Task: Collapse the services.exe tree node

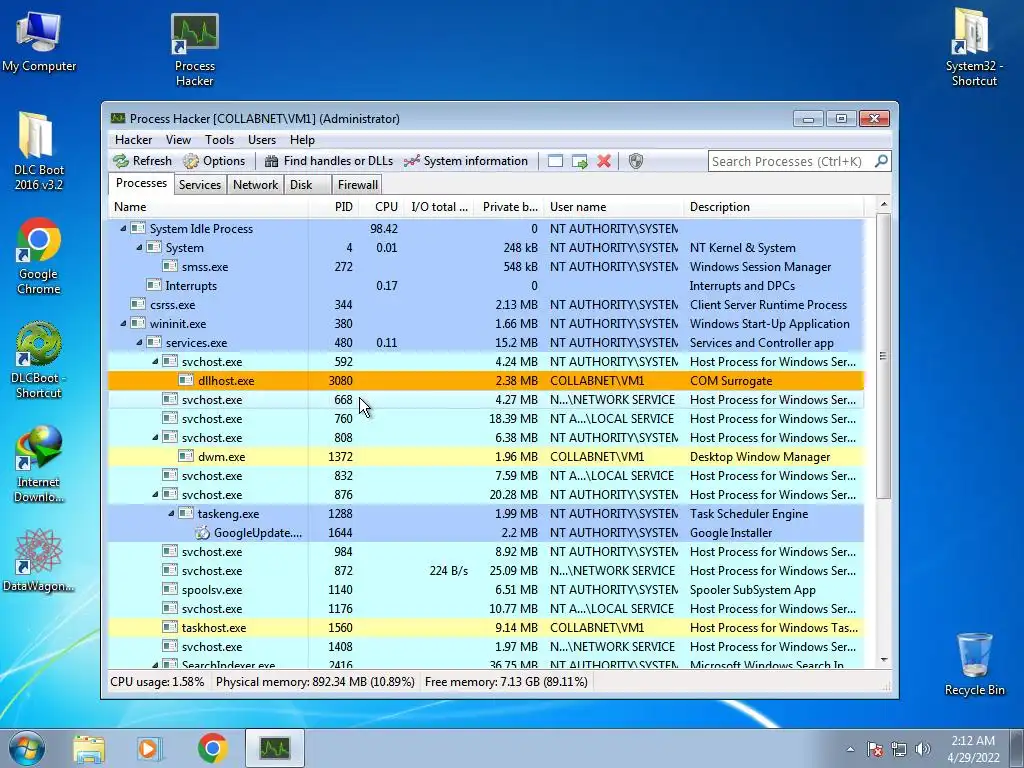Action: coord(138,342)
